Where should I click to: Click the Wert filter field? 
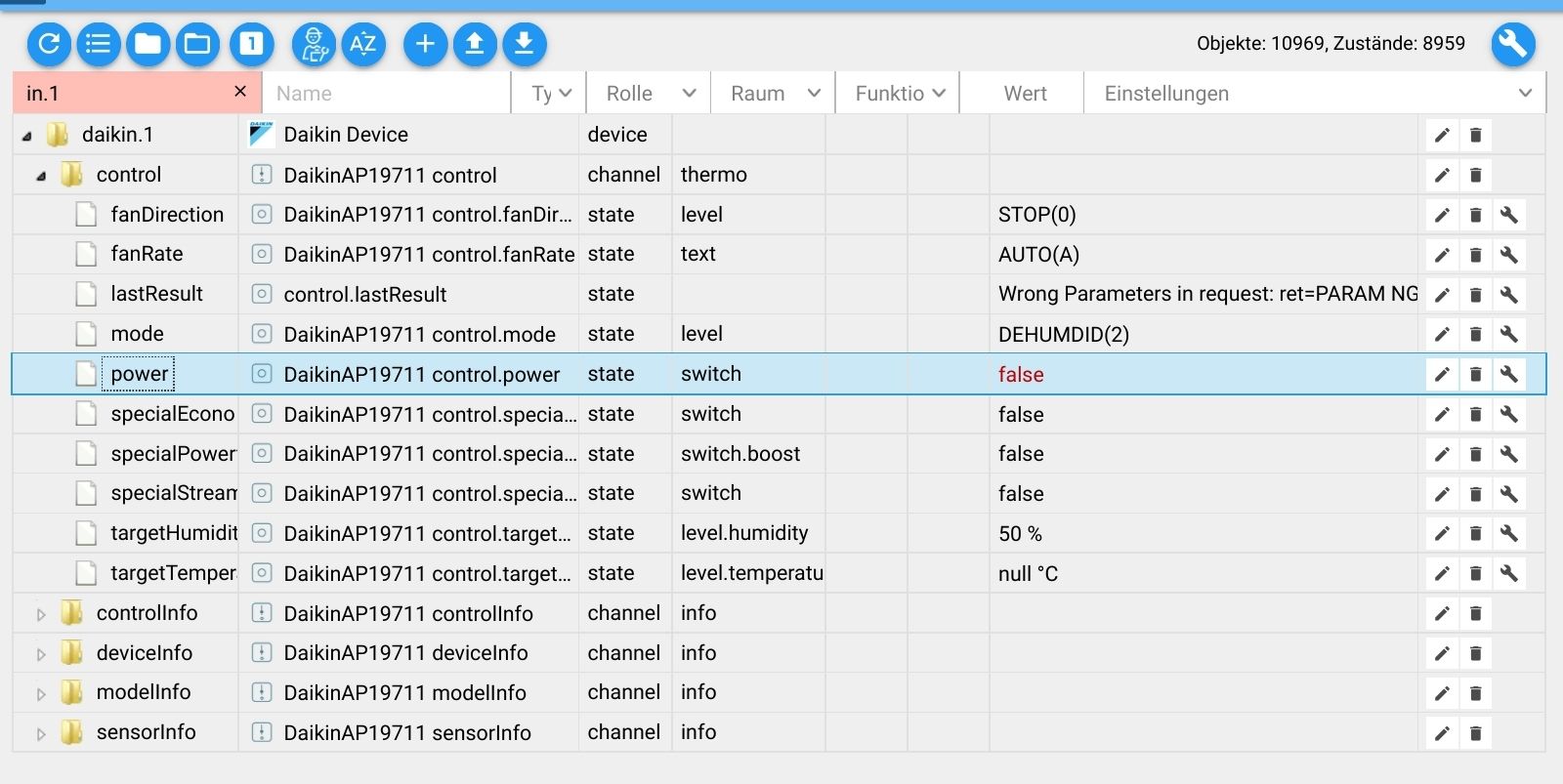click(1024, 93)
